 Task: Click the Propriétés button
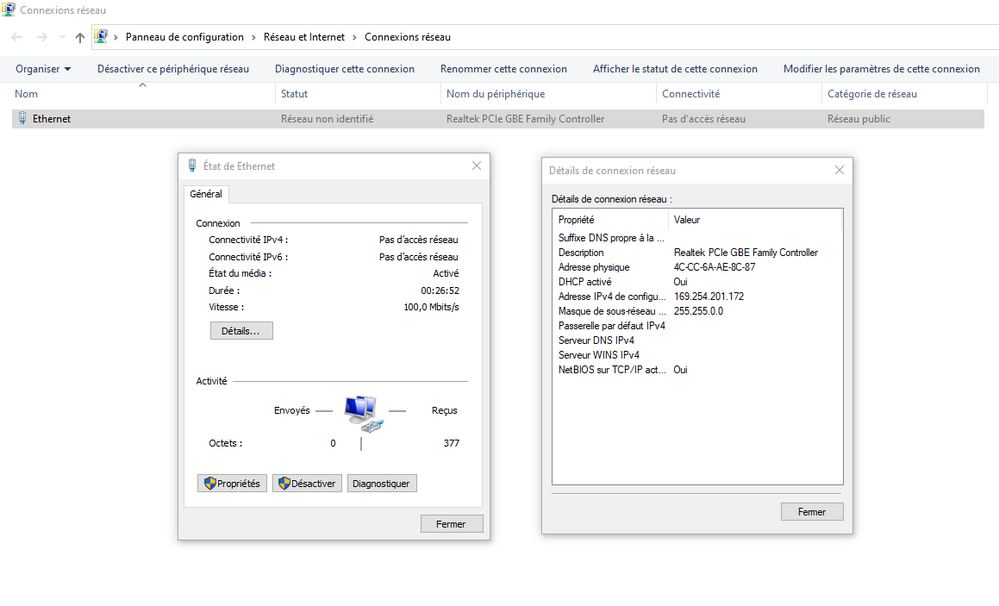(231, 483)
